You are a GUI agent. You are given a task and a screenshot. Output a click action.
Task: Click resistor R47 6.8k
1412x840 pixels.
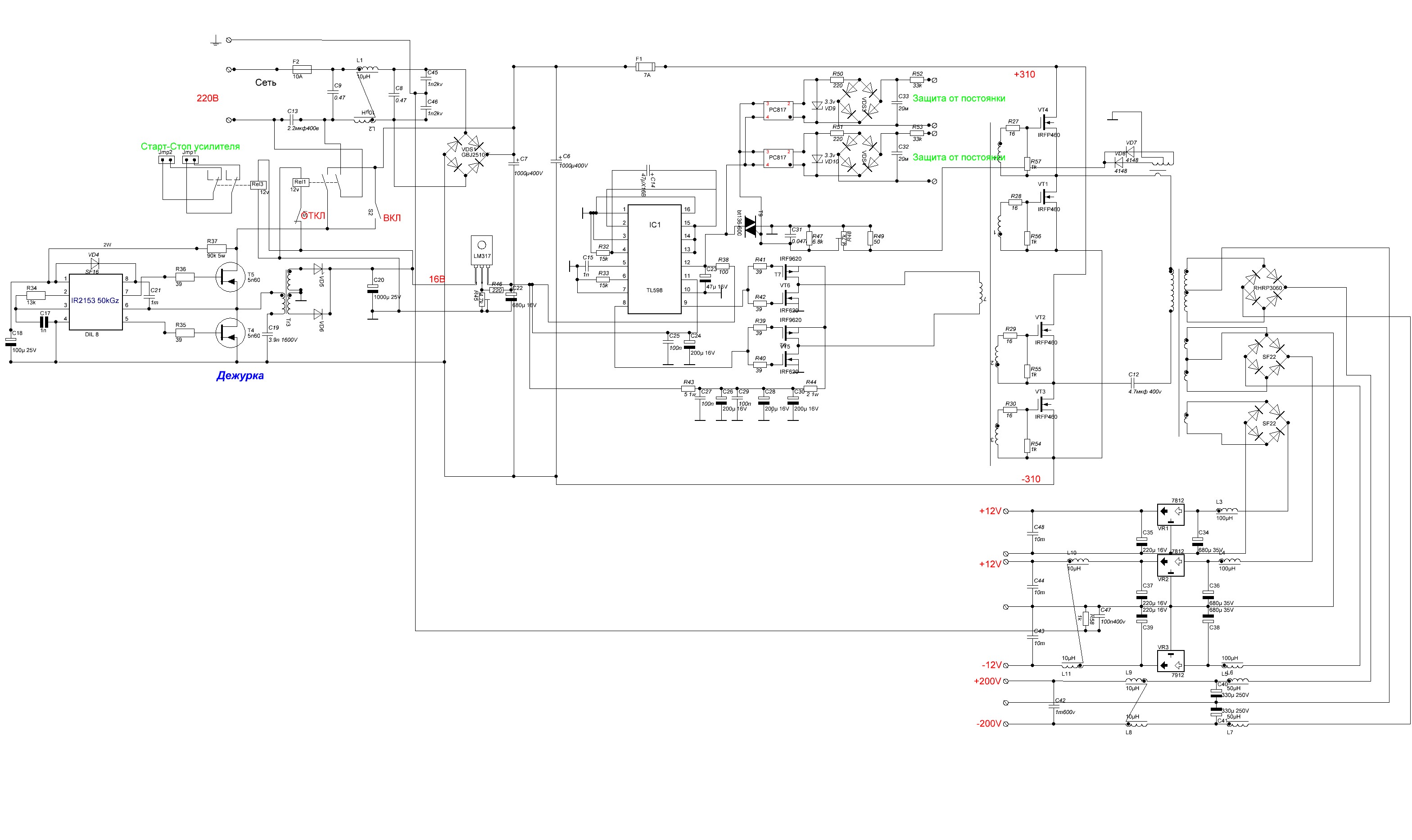pos(809,238)
